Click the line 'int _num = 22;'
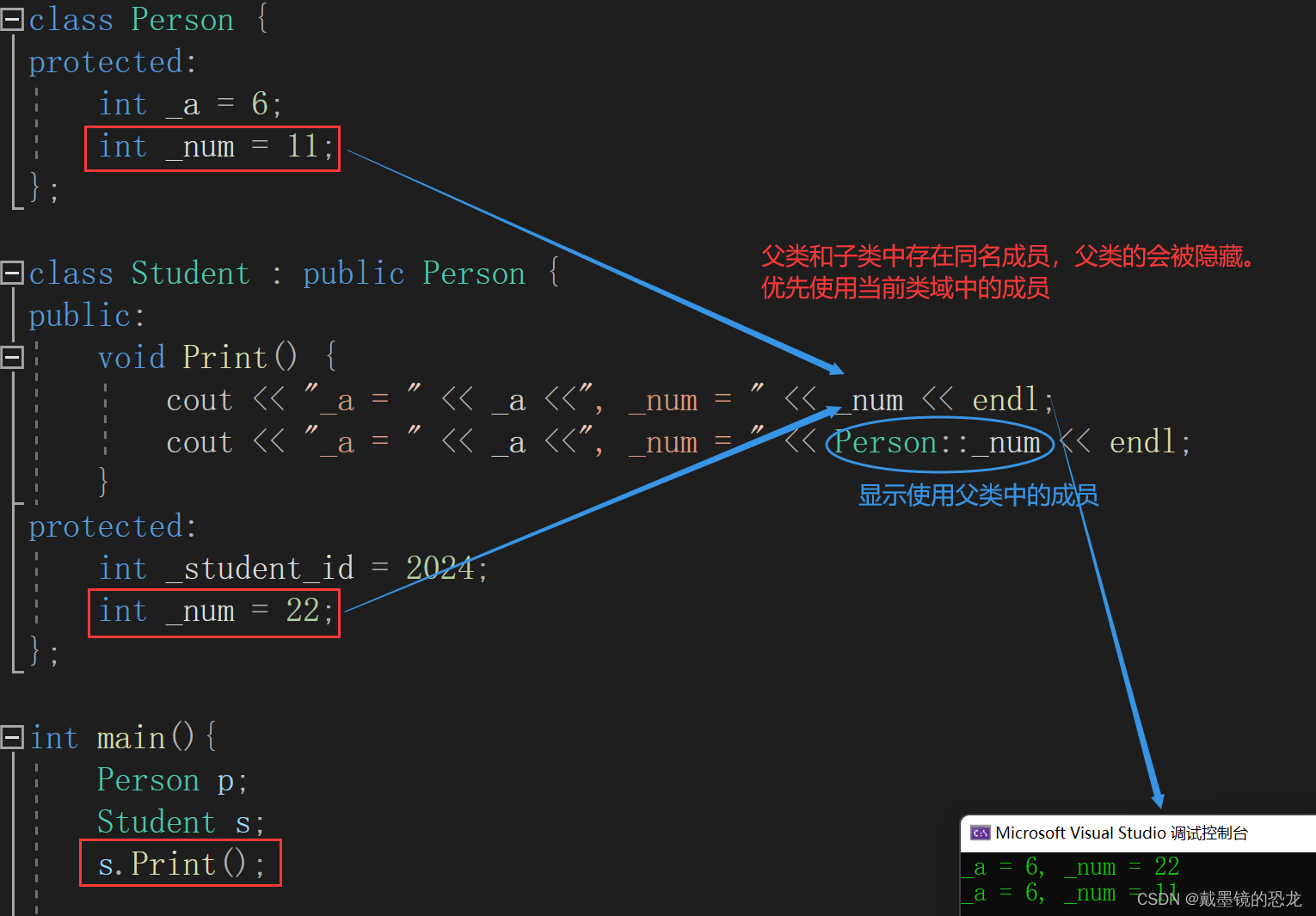 [x=215, y=611]
